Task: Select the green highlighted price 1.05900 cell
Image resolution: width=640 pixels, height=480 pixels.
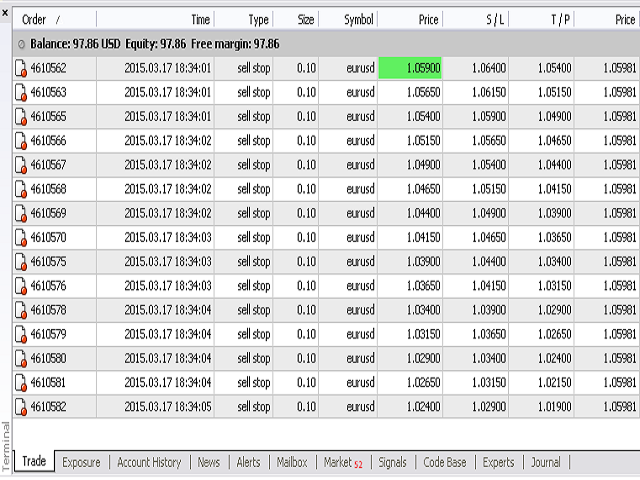Action: [x=409, y=68]
